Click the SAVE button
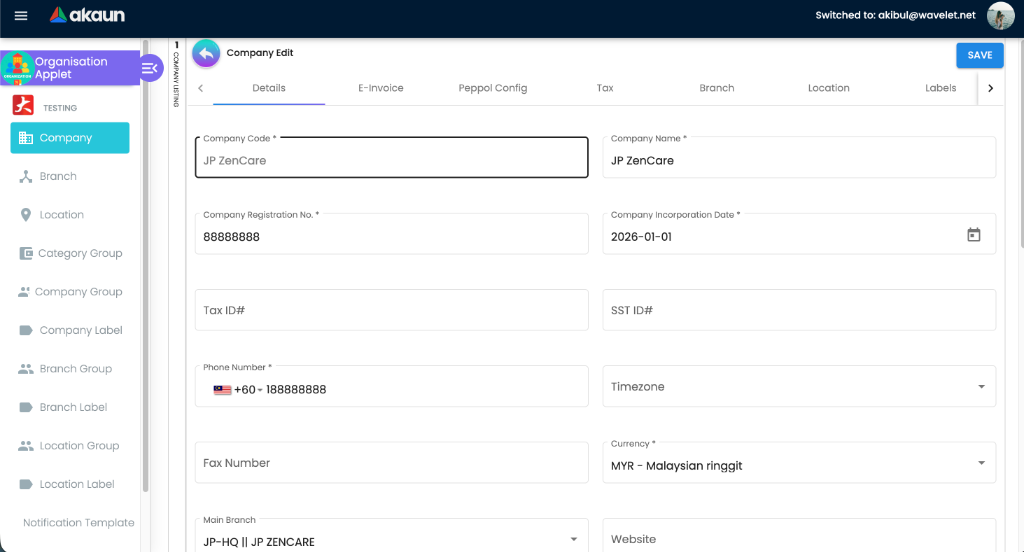 pos(980,56)
